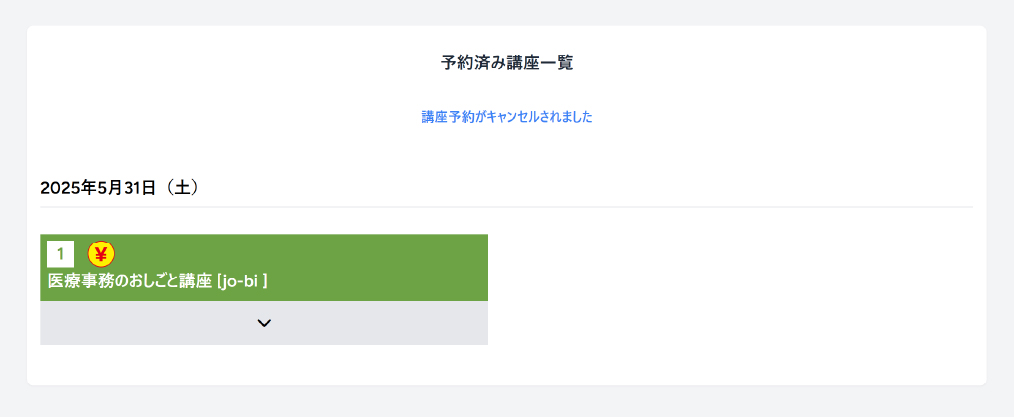Click the [jo-bi ] tag in course title
The image size is (1014, 417).
click(242, 281)
